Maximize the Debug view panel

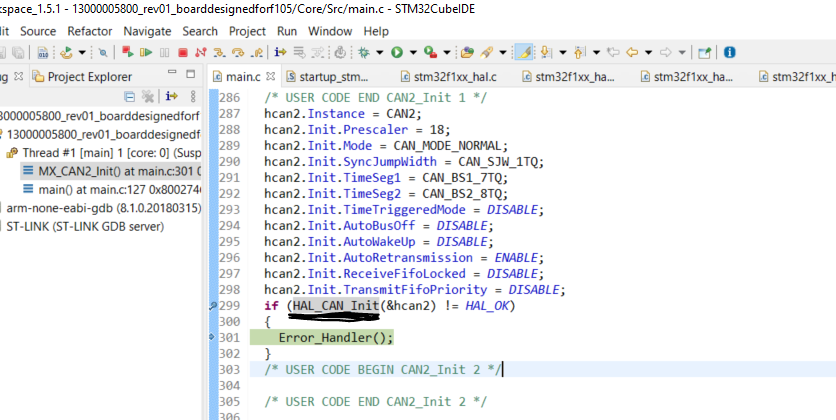click(x=190, y=74)
